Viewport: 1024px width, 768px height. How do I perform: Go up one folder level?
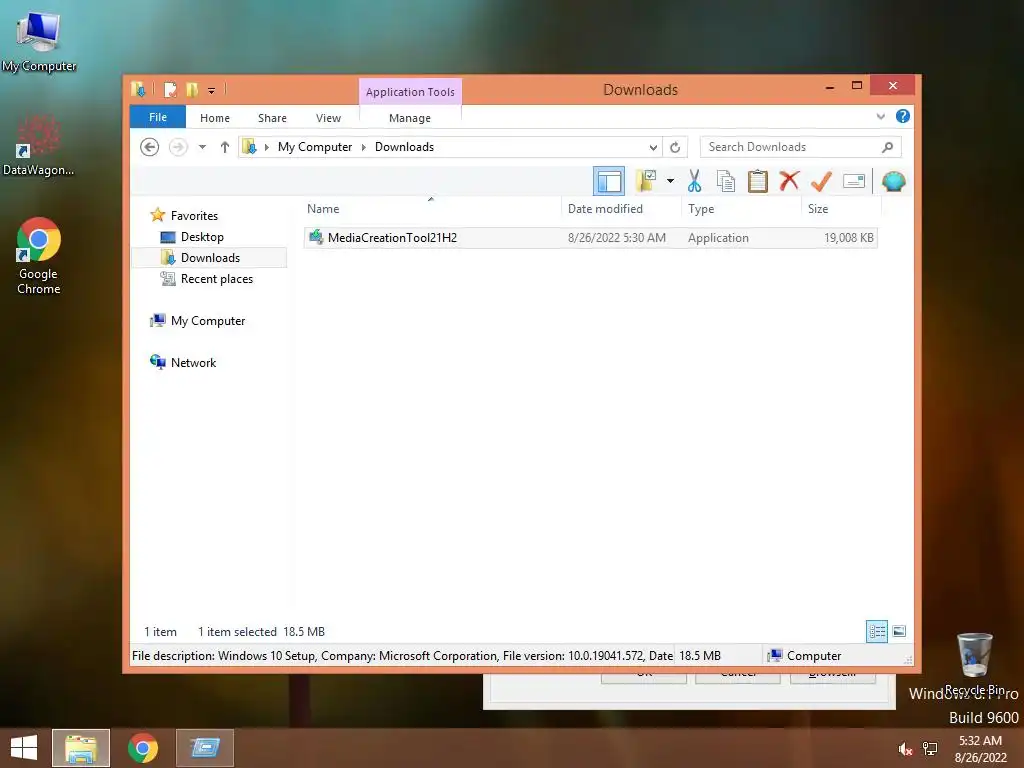pyautogui.click(x=225, y=147)
